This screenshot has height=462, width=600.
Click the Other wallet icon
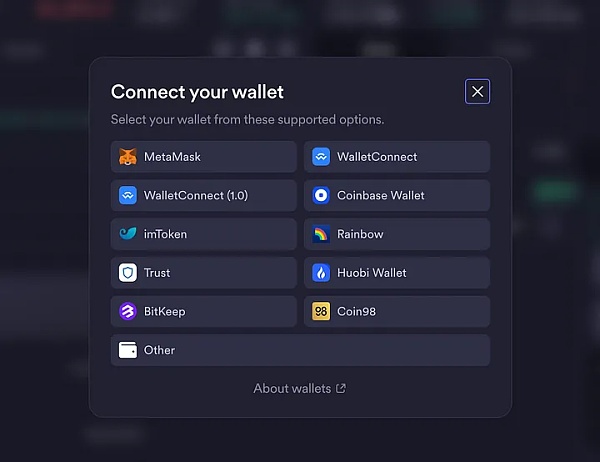pos(128,350)
